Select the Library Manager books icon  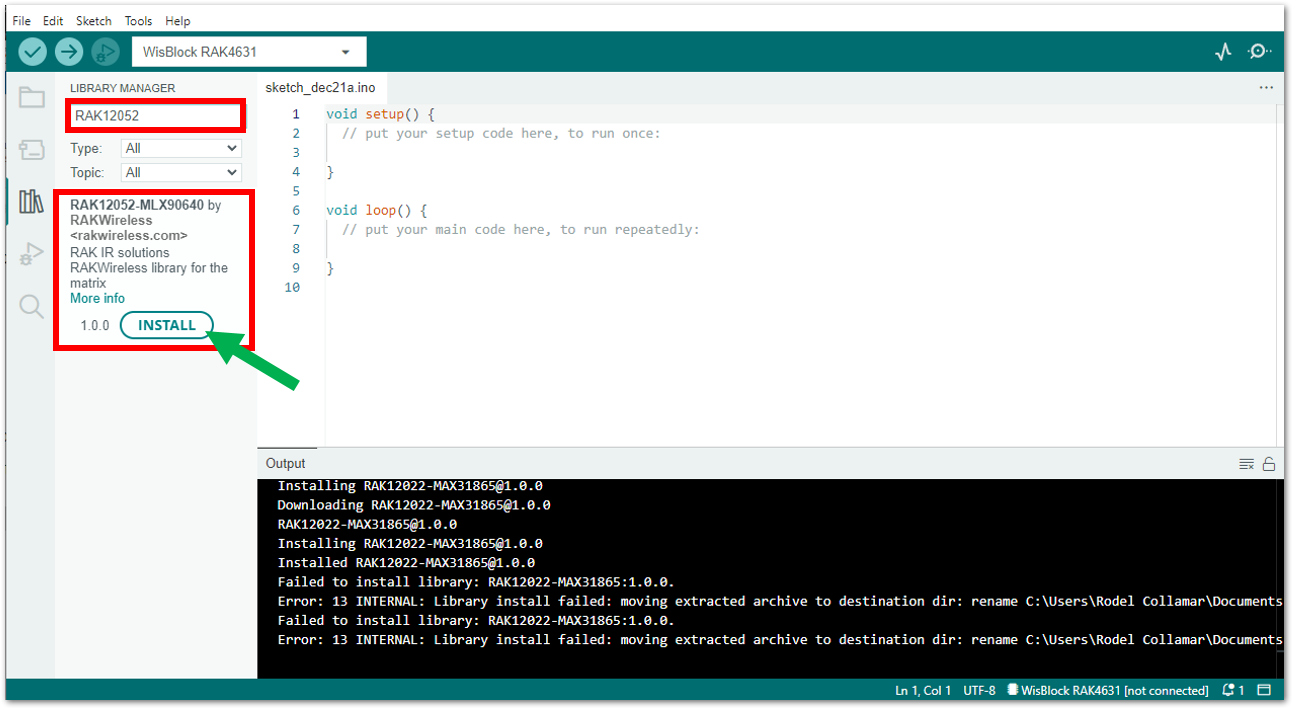pyautogui.click(x=32, y=202)
